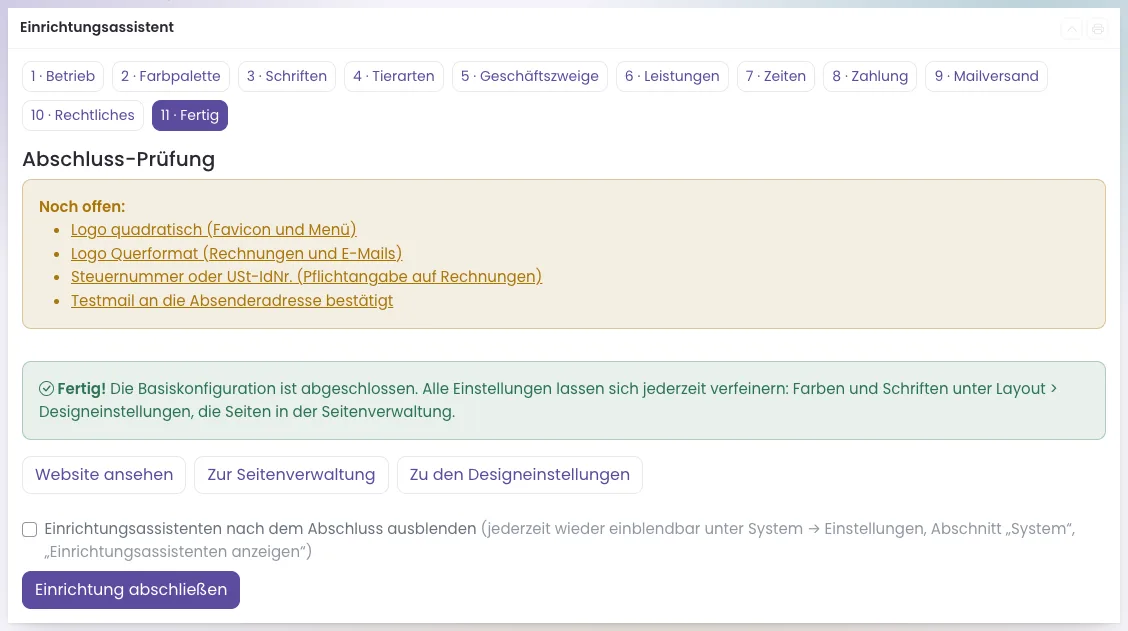Jump to 5 · Geschäftszweige step

pos(529,76)
